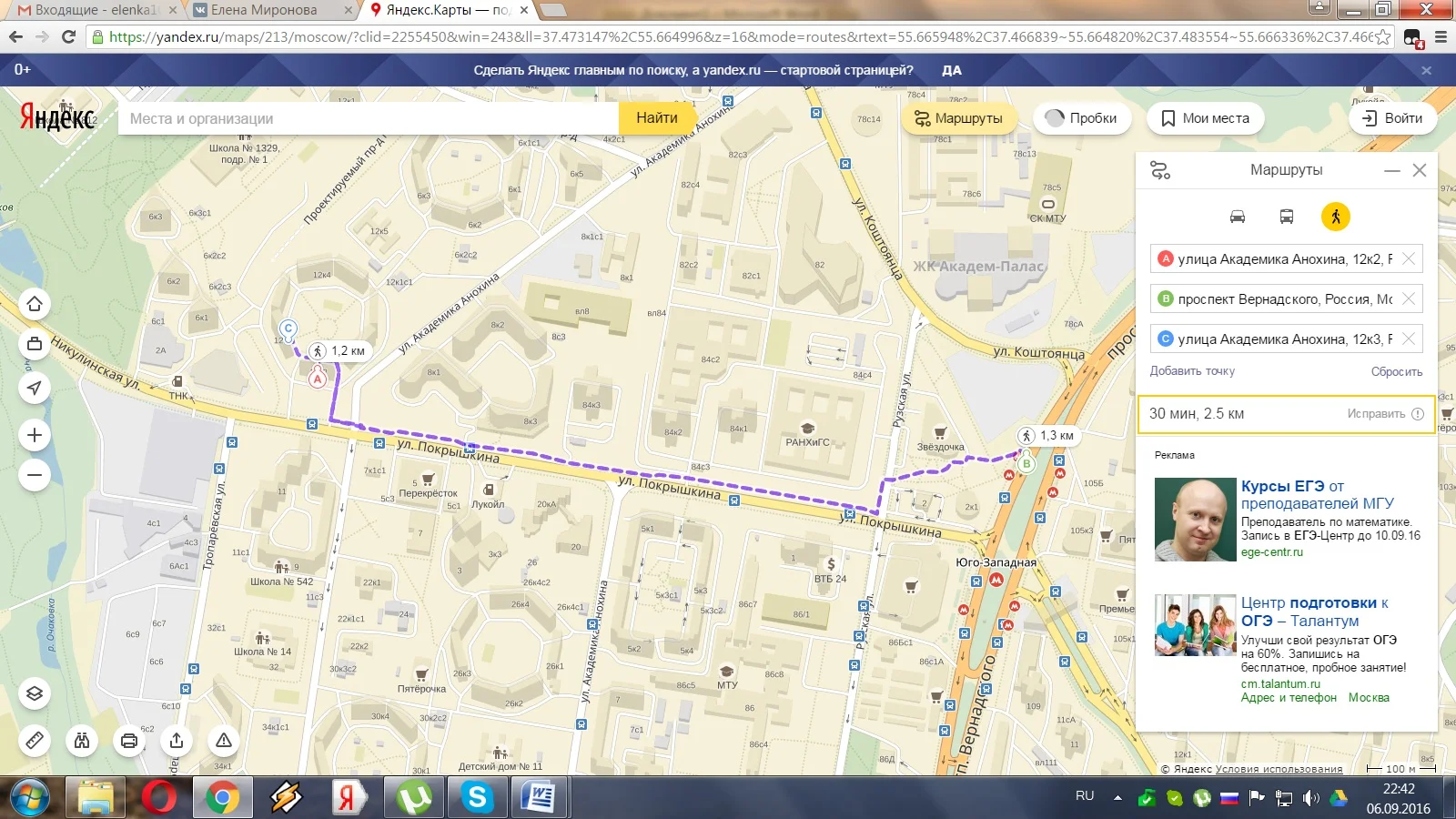The width and height of the screenshot is (1456, 819).
Task: Click the Исправить link
Action: 1376,414
